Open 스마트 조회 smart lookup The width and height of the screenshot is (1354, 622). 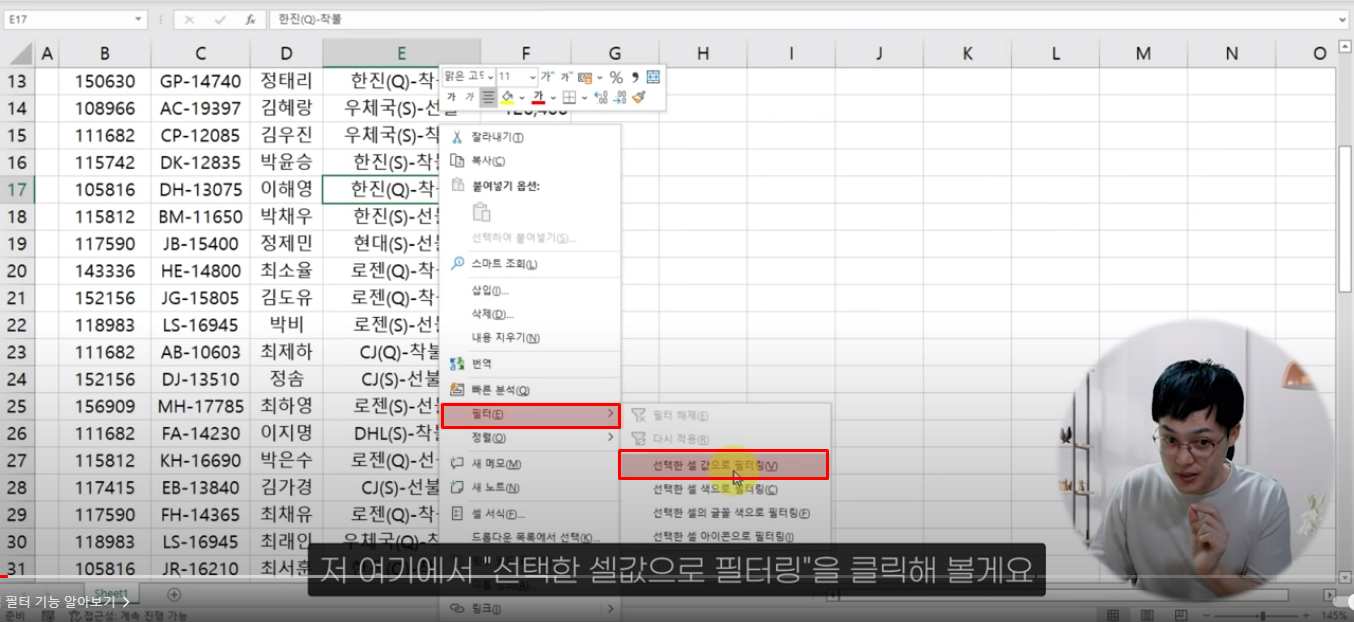pyautogui.click(x=530, y=264)
